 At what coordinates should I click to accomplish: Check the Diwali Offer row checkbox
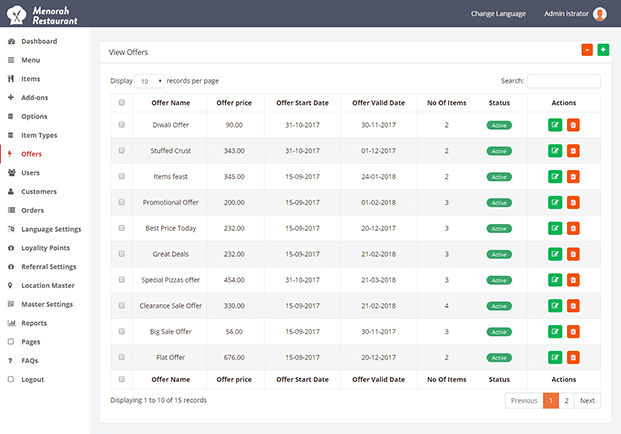122,125
